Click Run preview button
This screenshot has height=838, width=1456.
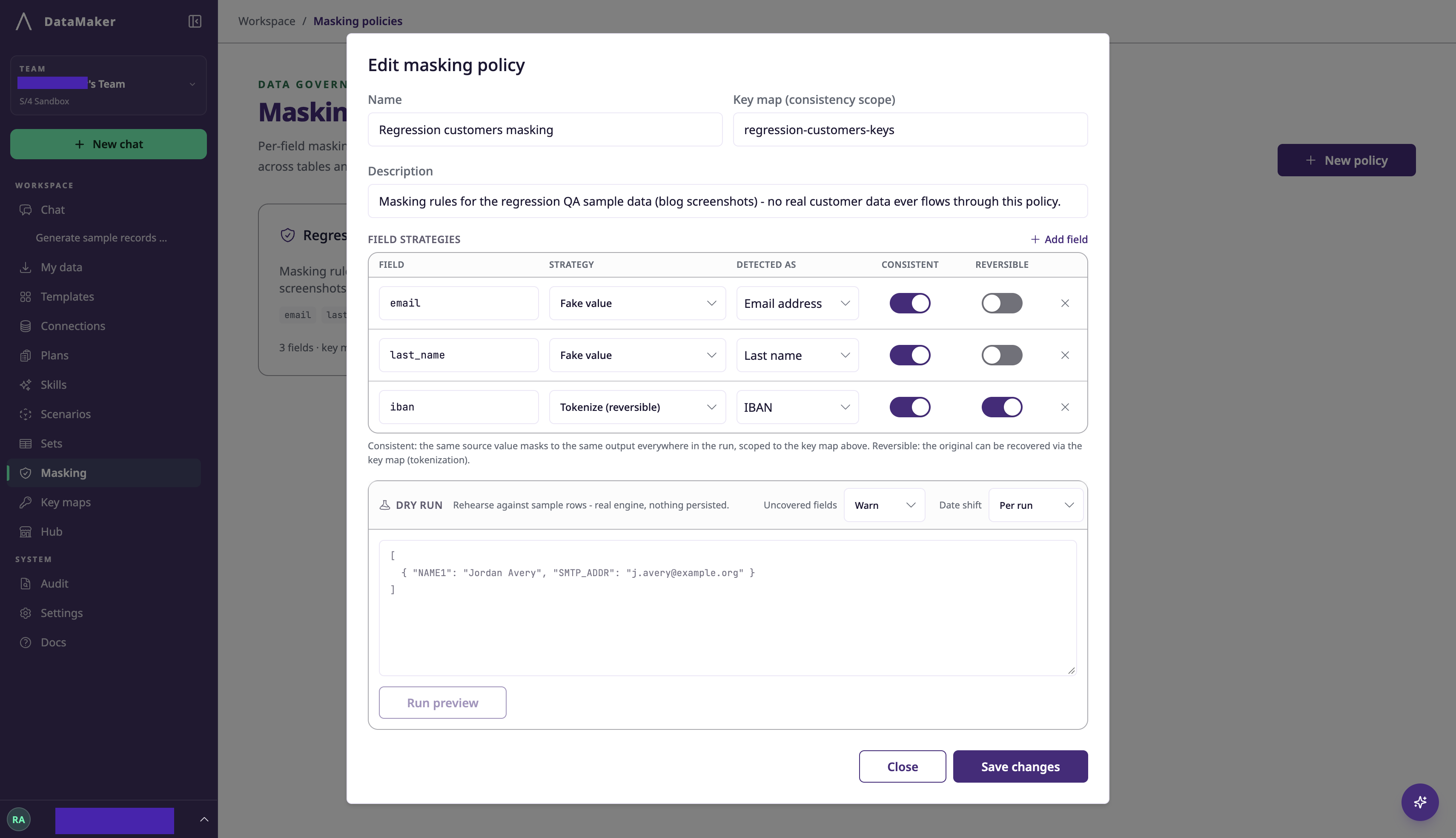(442, 703)
